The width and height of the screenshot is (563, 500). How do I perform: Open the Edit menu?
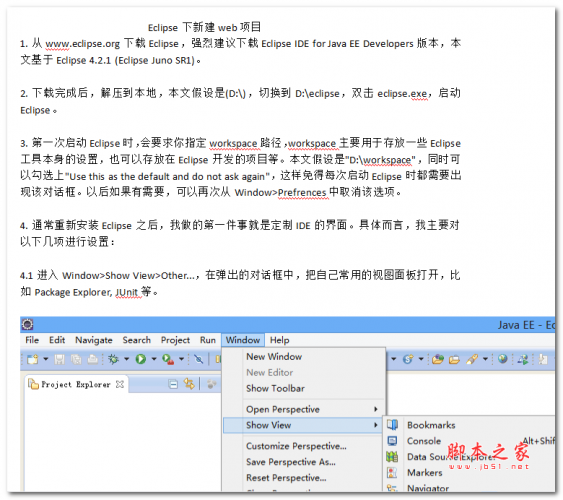pos(57,340)
